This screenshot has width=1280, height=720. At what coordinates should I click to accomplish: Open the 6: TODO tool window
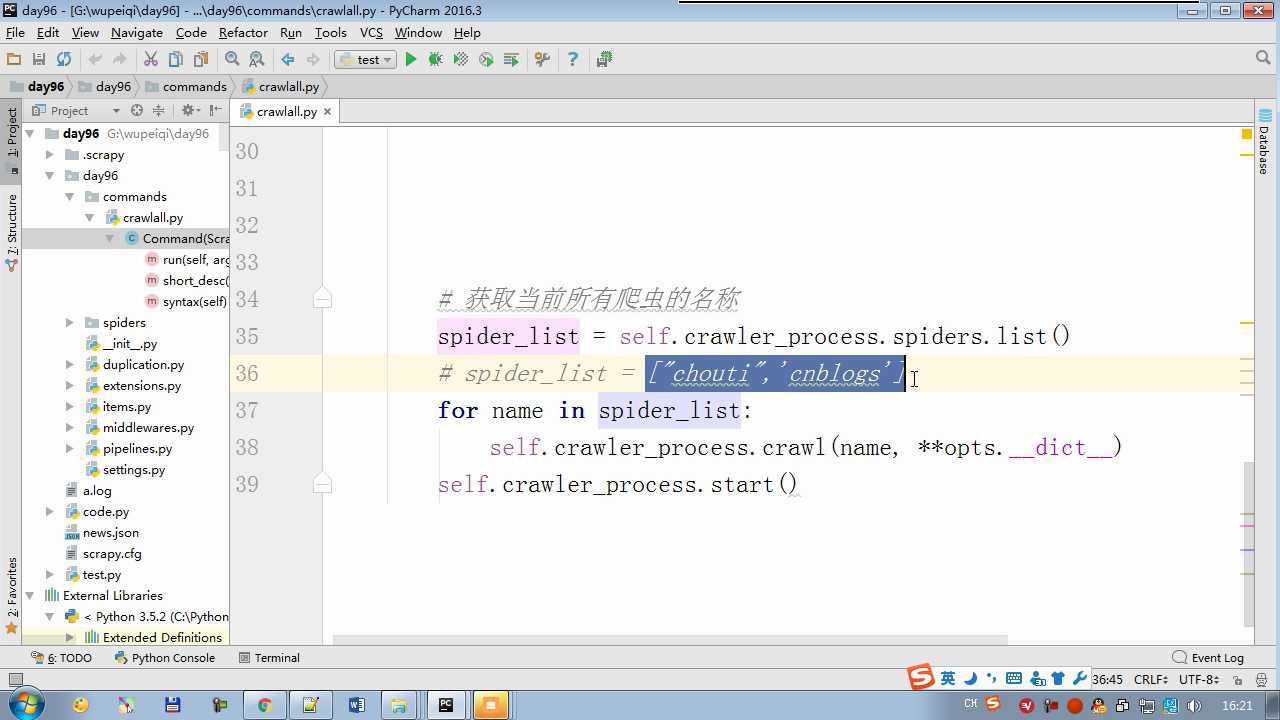pos(62,658)
